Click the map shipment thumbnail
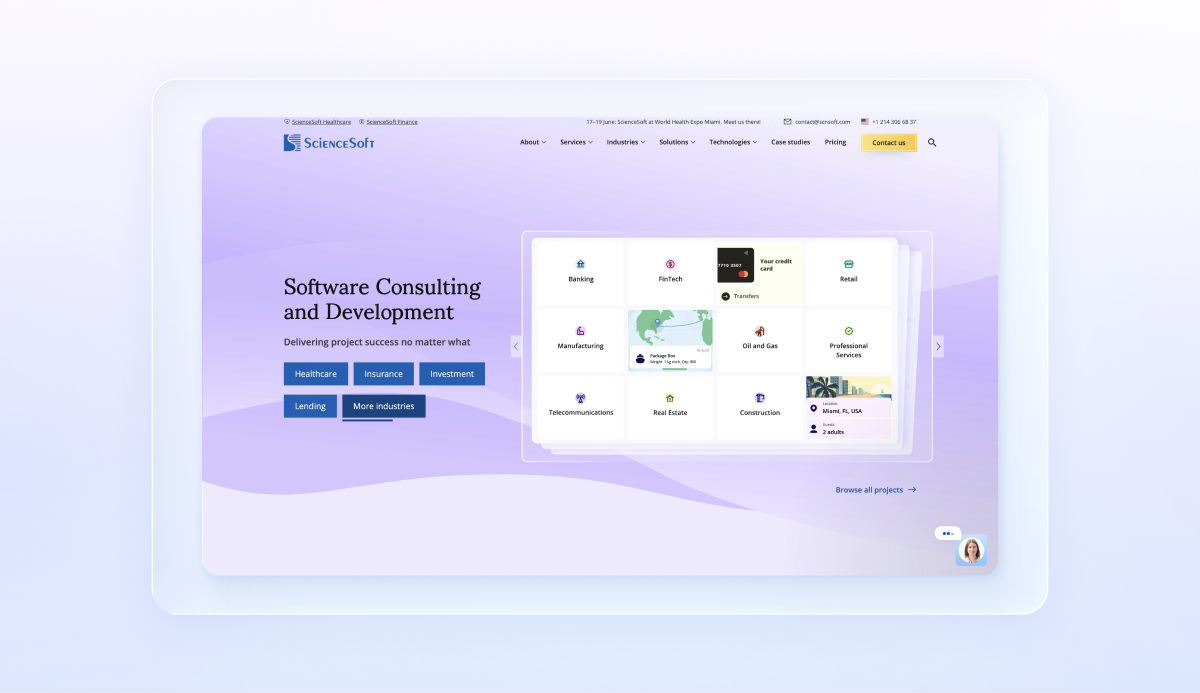Screen dimensions: 1200x693 coord(670,340)
